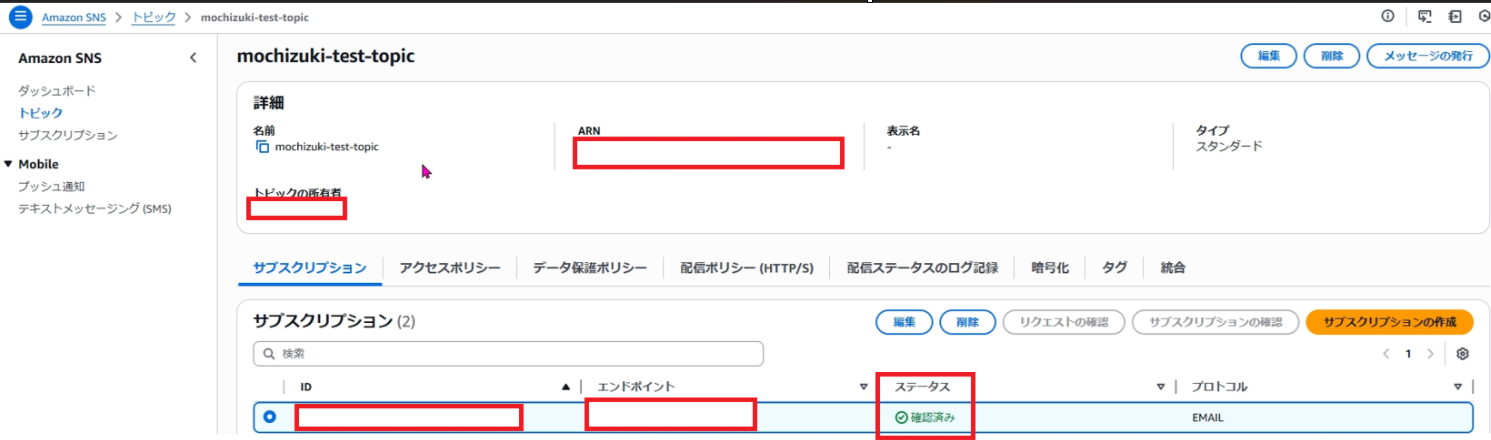Go to next page of subscriptions
The image size is (1491, 440).
(x=1431, y=354)
